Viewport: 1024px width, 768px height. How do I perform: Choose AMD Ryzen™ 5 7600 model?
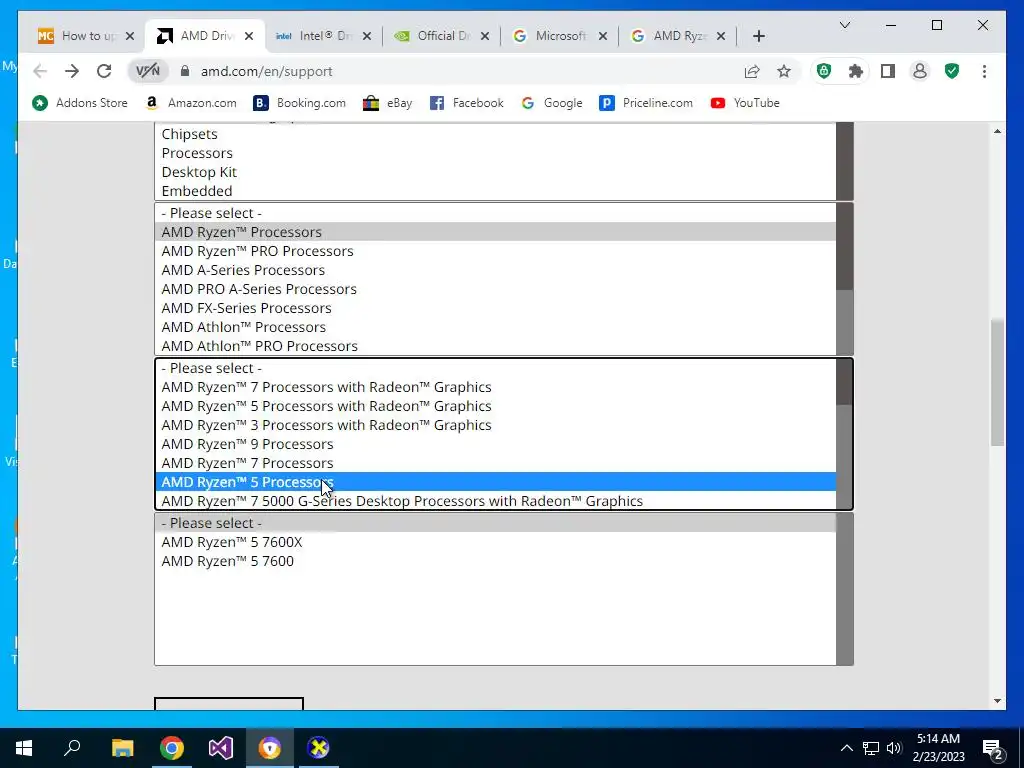click(495, 561)
